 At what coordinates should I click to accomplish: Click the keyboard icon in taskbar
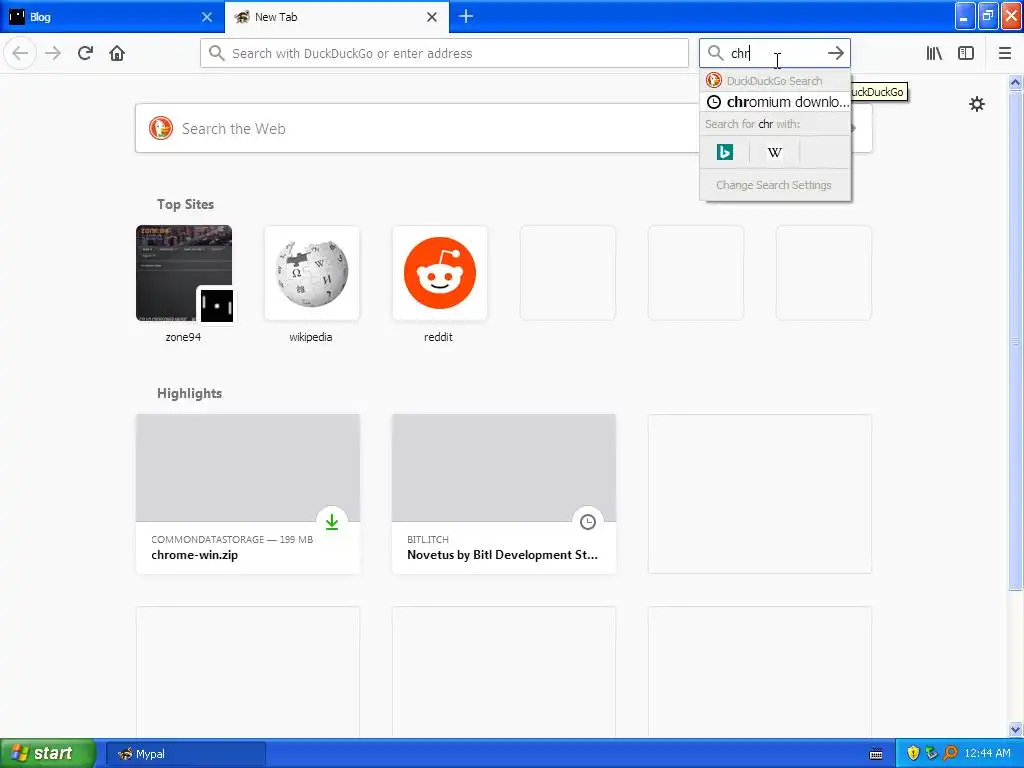pyautogui.click(x=876, y=754)
